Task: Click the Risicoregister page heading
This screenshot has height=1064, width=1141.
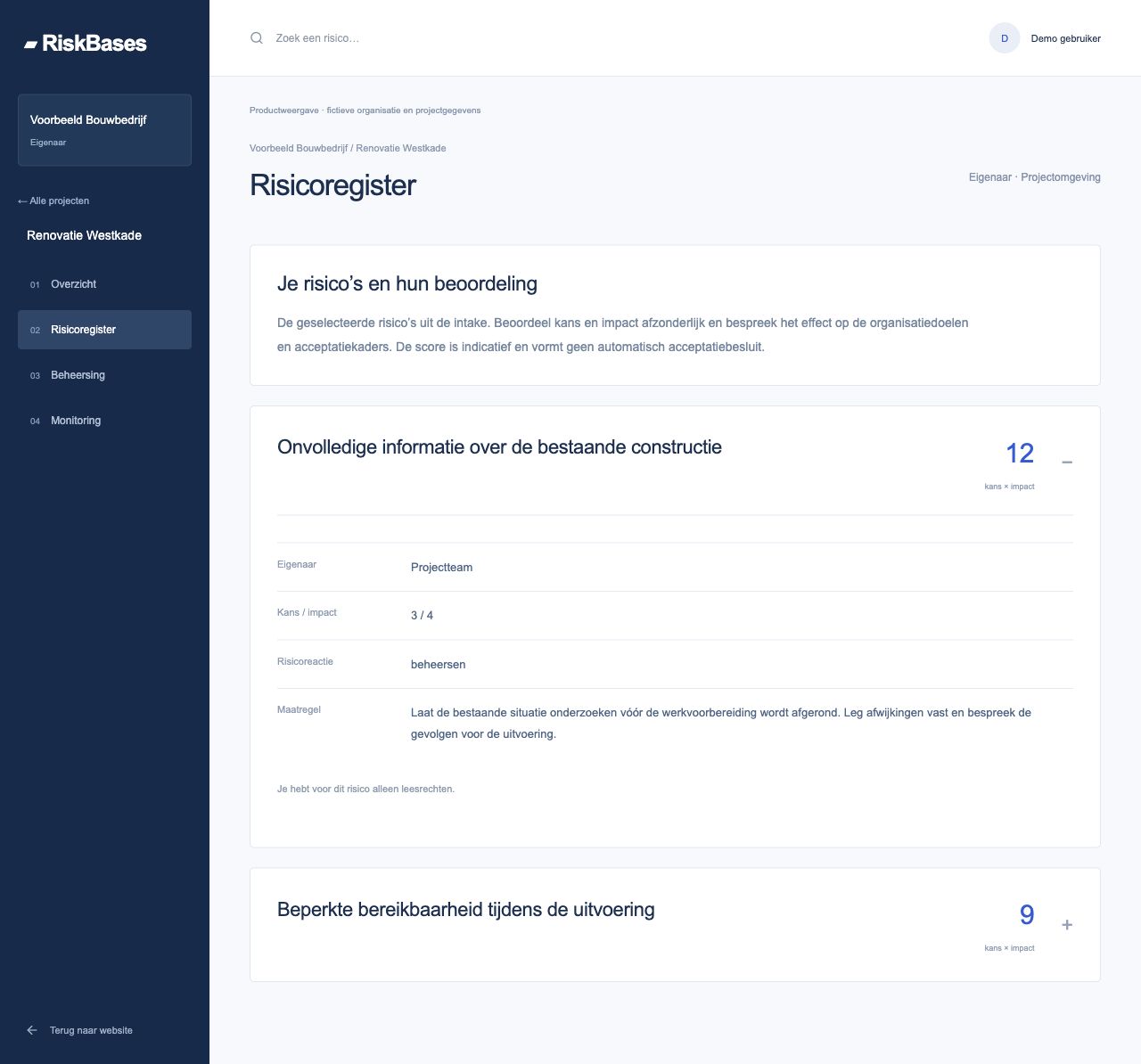Action: (x=332, y=185)
